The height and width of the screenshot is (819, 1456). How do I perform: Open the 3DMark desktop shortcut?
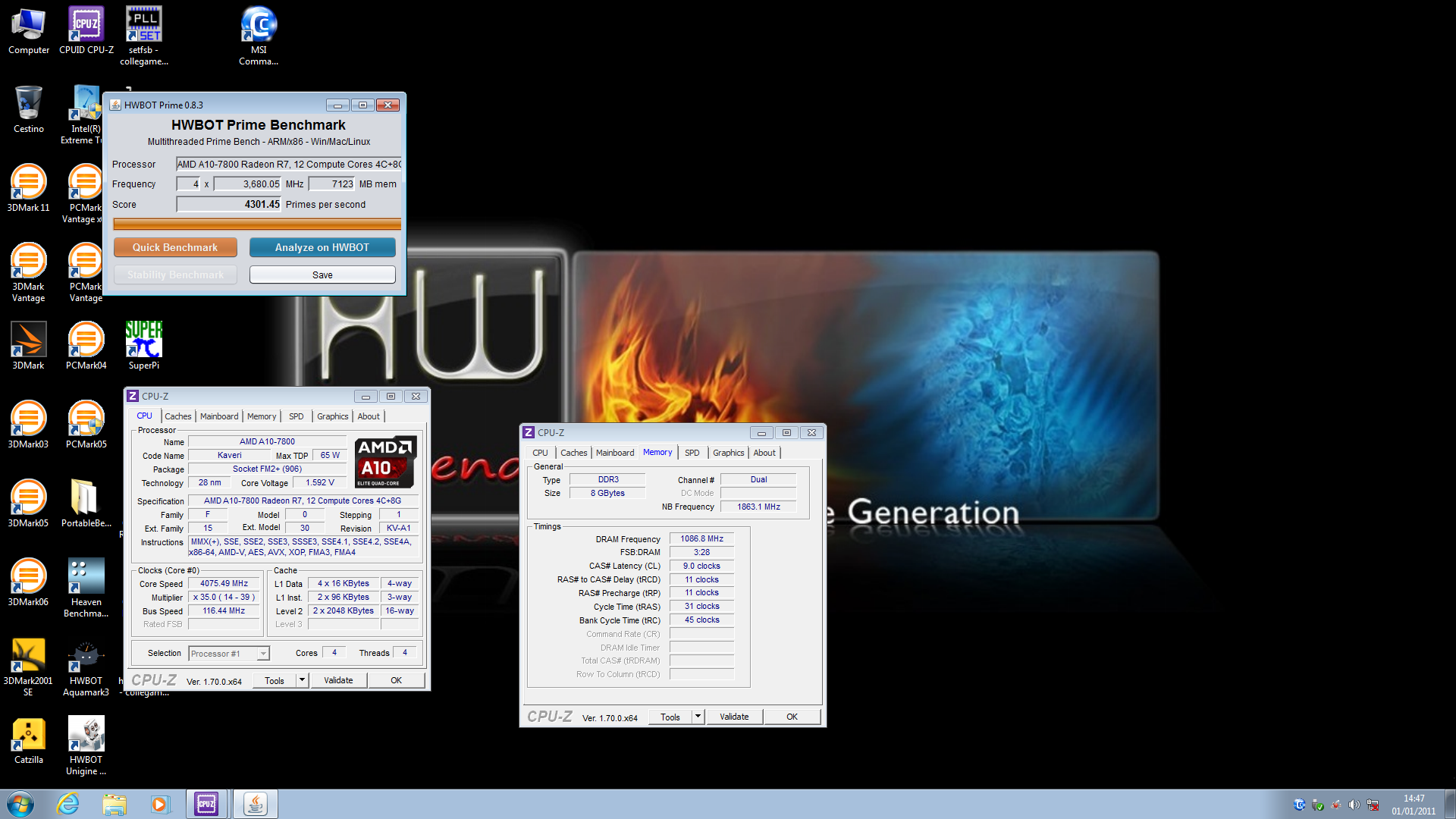(x=29, y=347)
